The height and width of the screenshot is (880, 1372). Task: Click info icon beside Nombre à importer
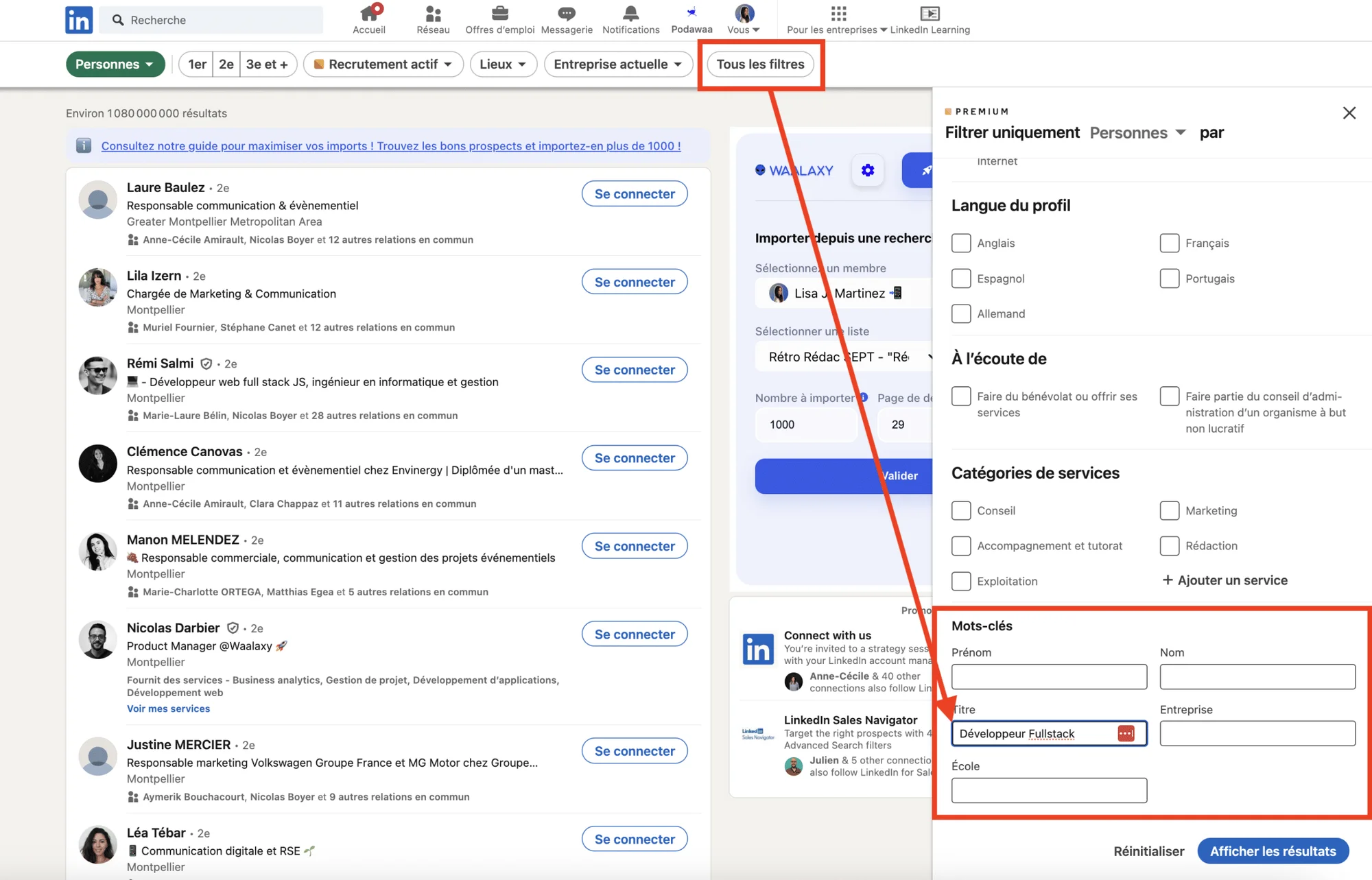pos(864,397)
